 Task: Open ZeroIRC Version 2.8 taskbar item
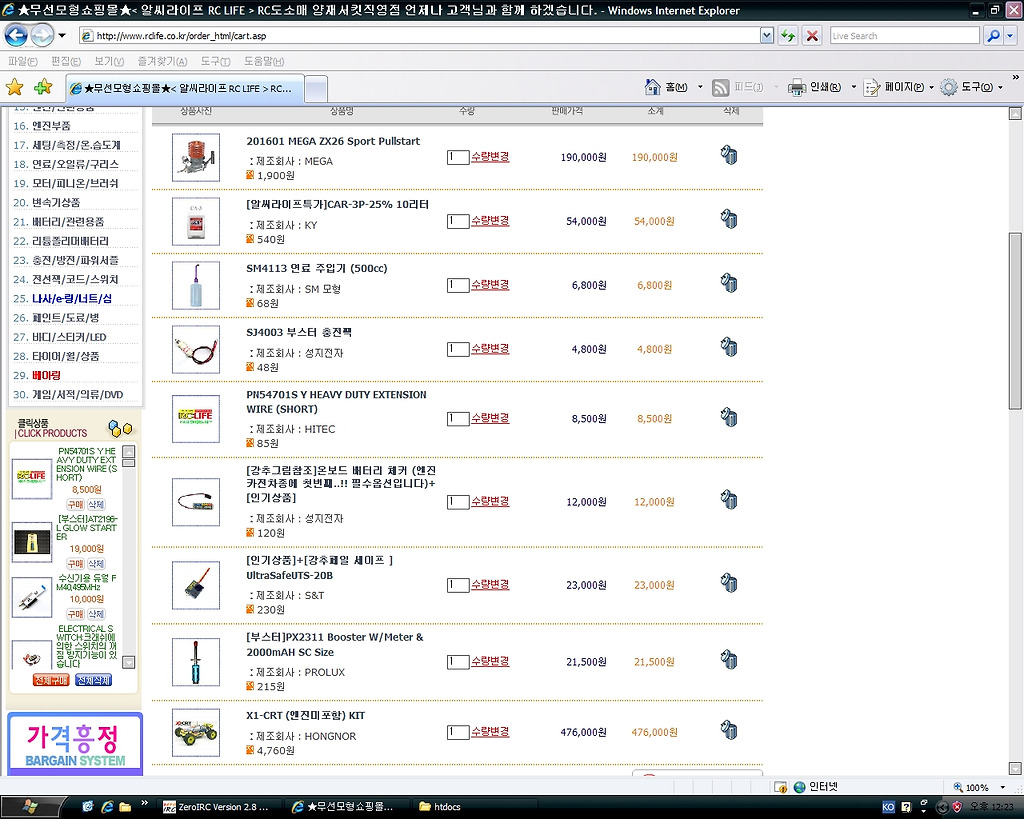216,807
